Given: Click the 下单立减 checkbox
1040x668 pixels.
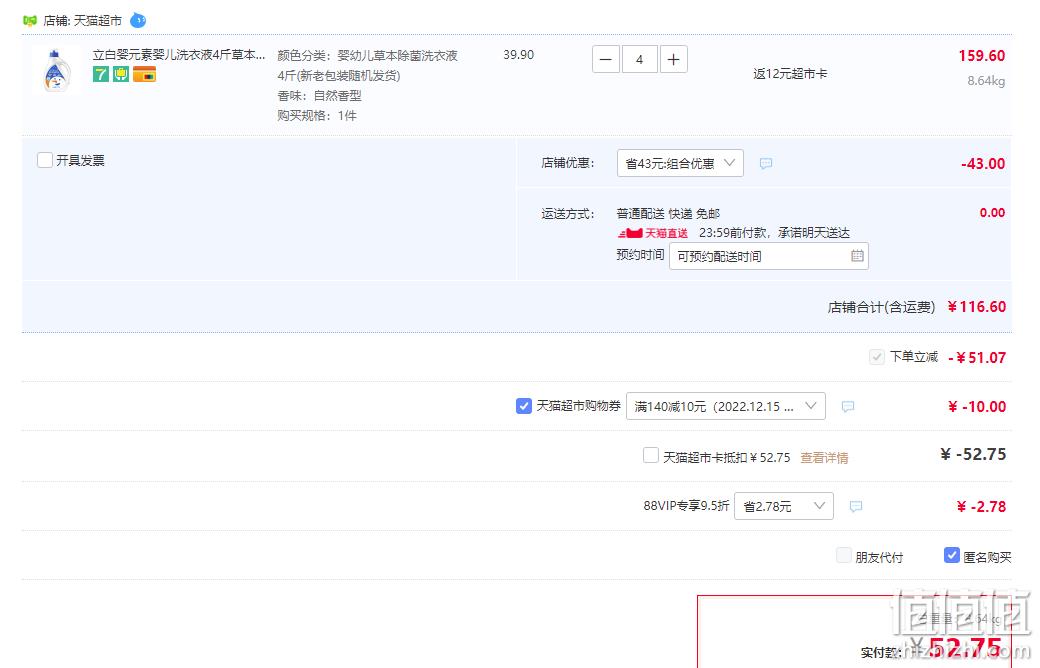Looking at the screenshot, I should pyautogui.click(x=877, y=357).
